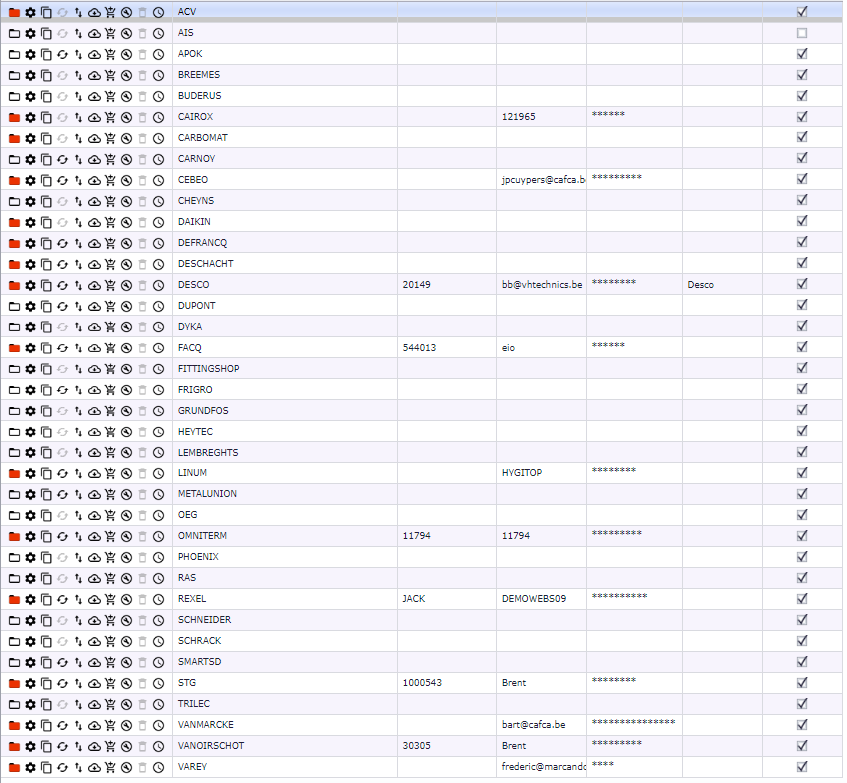The image size is (847, 783).
Task: Click the sync icon for CEBEO
Action: [x=63, y=180]
